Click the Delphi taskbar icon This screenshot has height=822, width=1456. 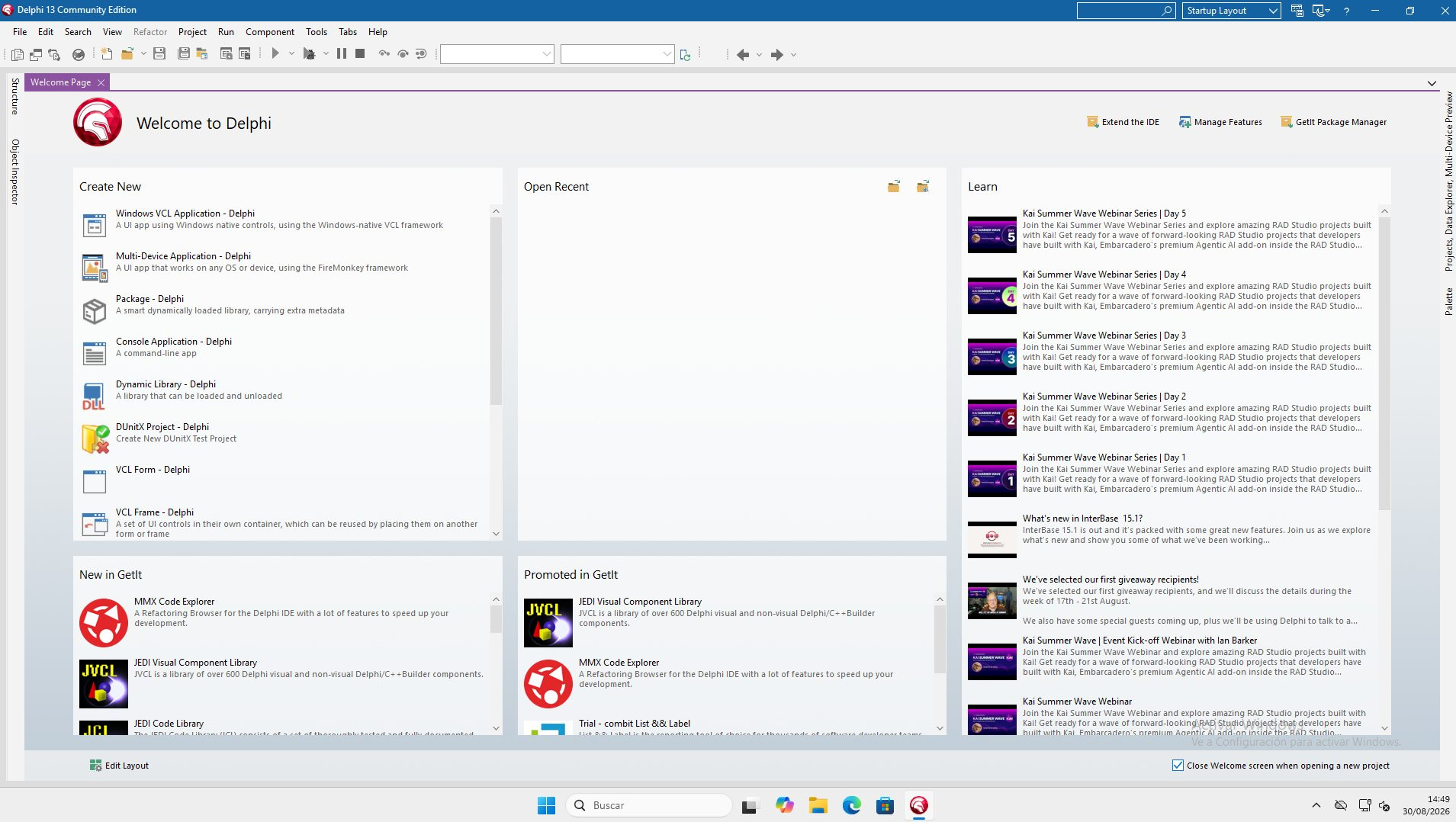(x=919, y=805)
